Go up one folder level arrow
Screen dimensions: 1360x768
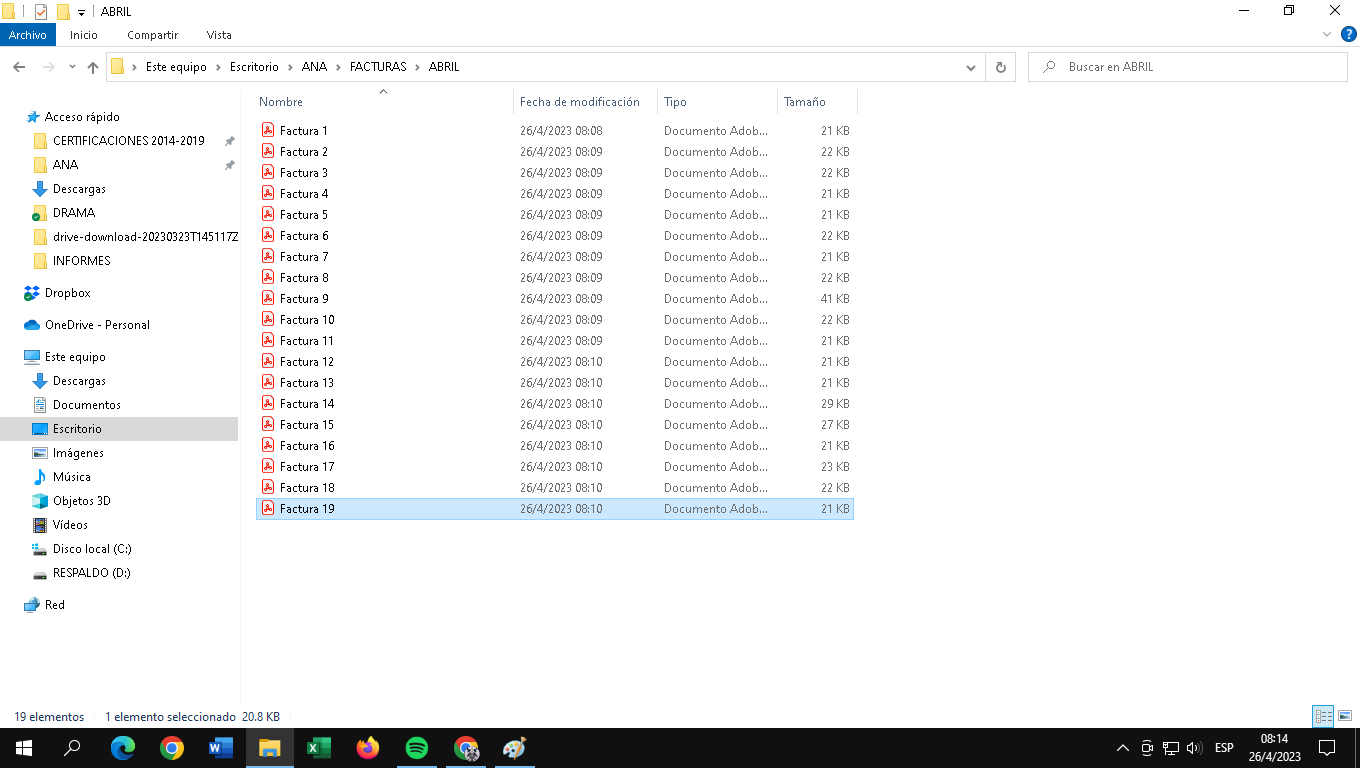click(x=93, y=67)
